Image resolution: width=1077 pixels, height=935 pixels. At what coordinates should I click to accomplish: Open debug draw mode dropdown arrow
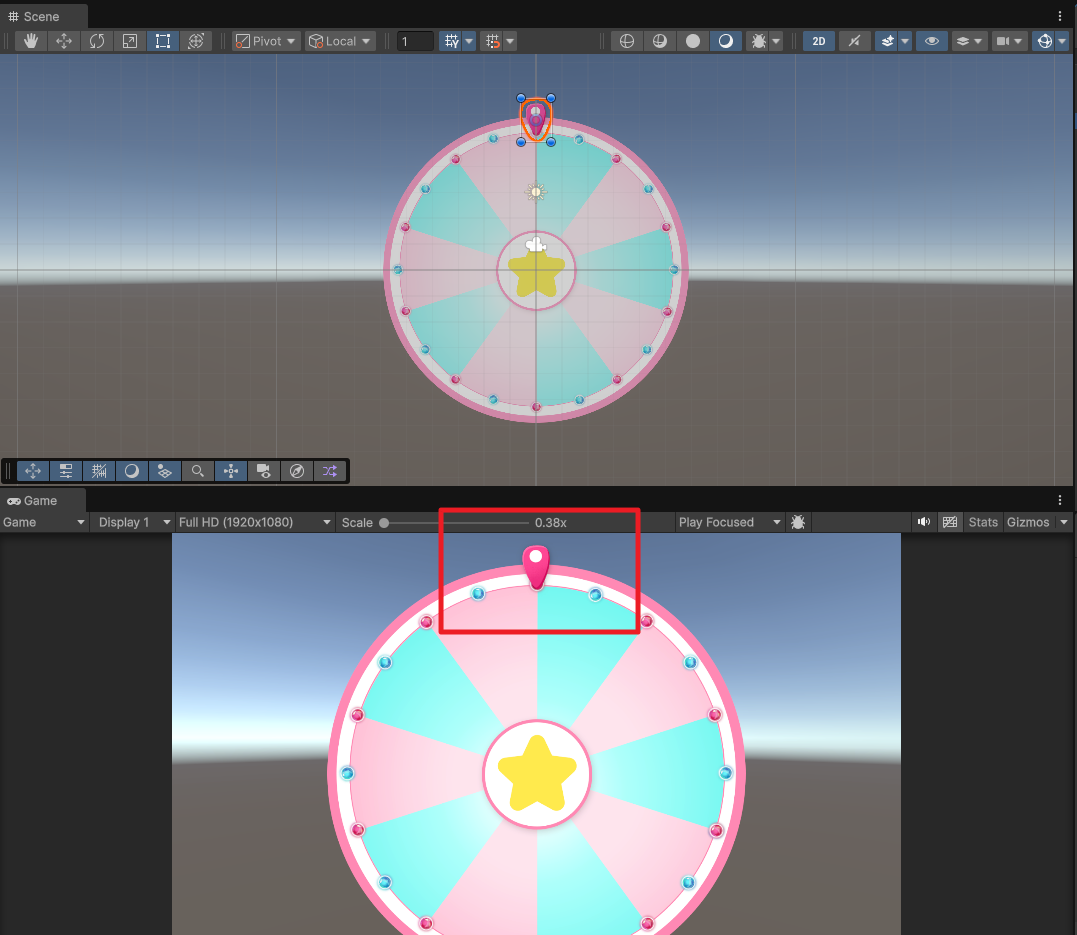776,41
